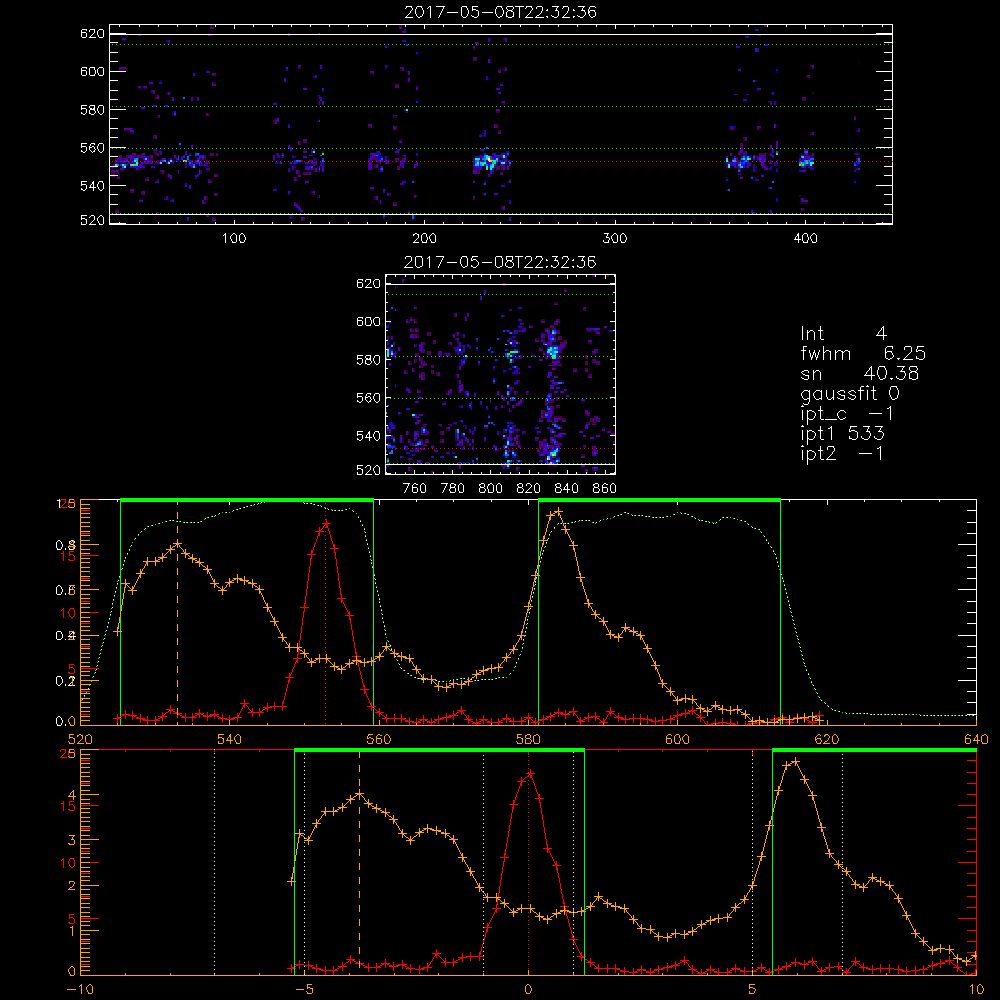Click x-axis tick 400 of top spectrogram

805,239
